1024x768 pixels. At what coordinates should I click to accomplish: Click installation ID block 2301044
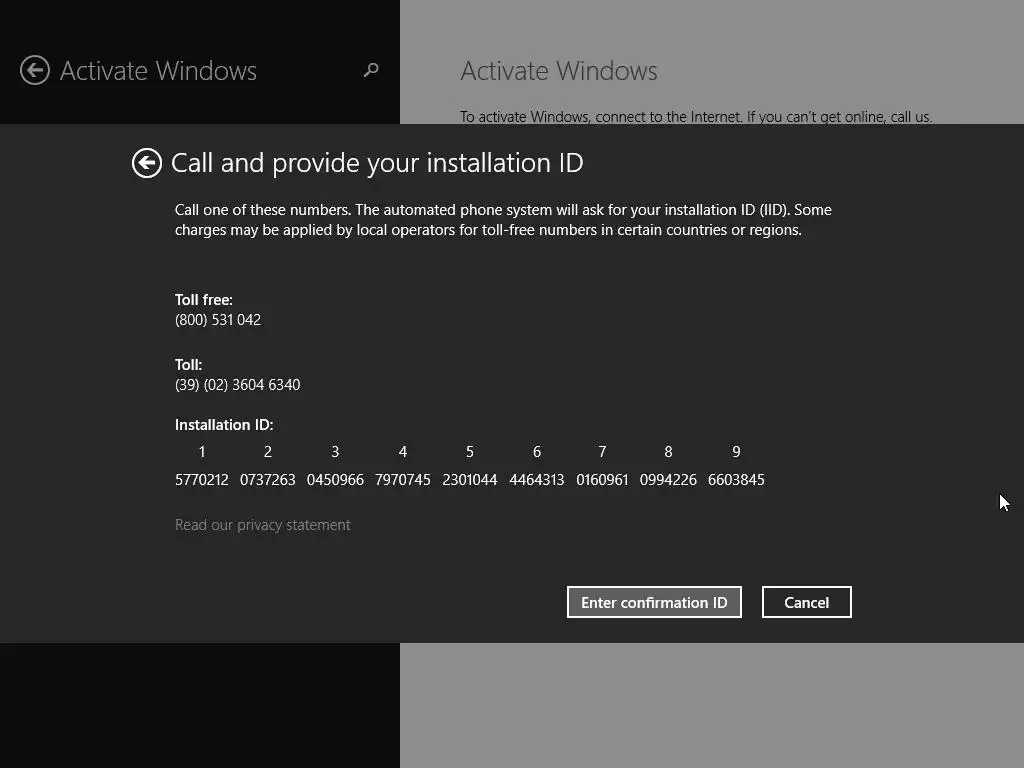[470, 480]
